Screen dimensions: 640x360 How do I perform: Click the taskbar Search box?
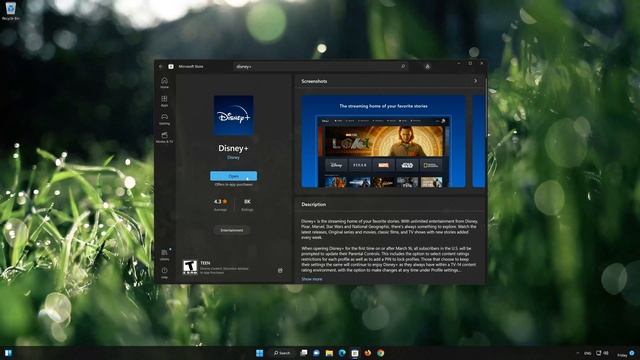click(x=282, y=353)
